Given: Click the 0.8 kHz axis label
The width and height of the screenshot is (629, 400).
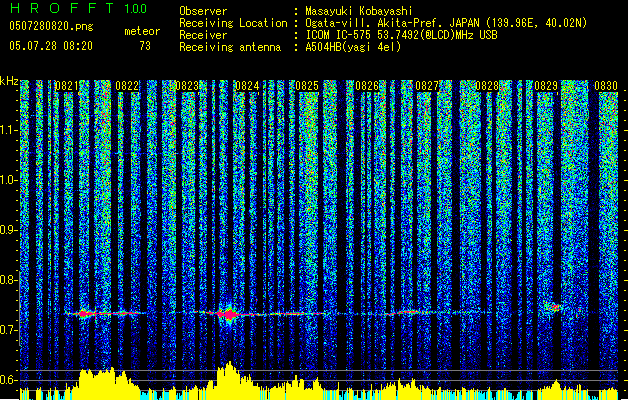Looking at the screenshot, I should [9, 280].
